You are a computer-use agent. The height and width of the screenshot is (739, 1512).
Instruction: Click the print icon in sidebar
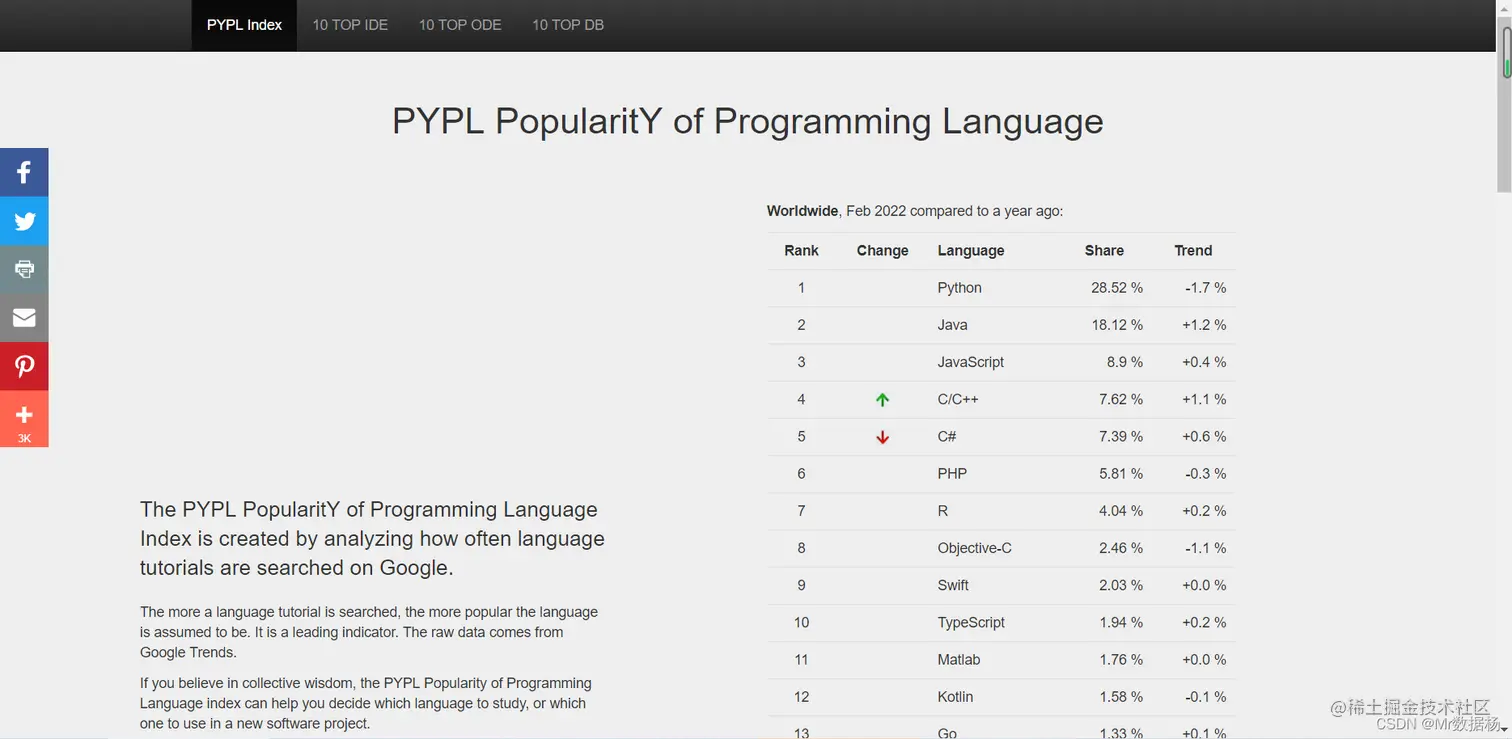point(24,269)
